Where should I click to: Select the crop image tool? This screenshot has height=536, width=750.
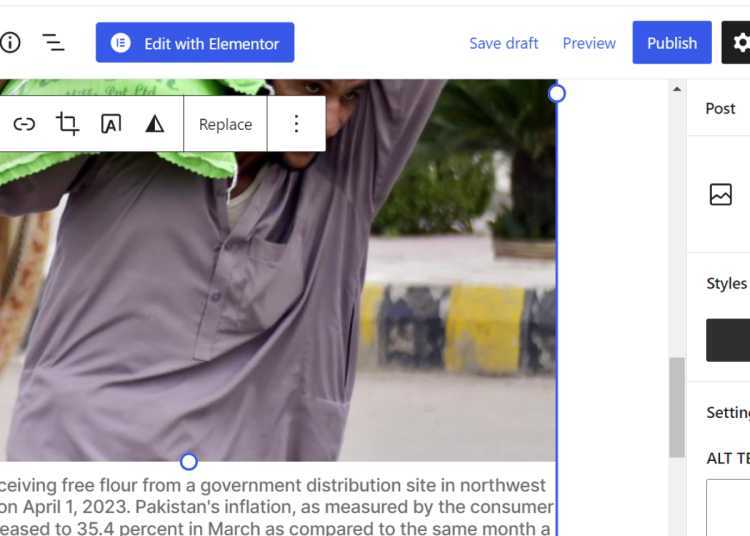click(x=67, y=124)
